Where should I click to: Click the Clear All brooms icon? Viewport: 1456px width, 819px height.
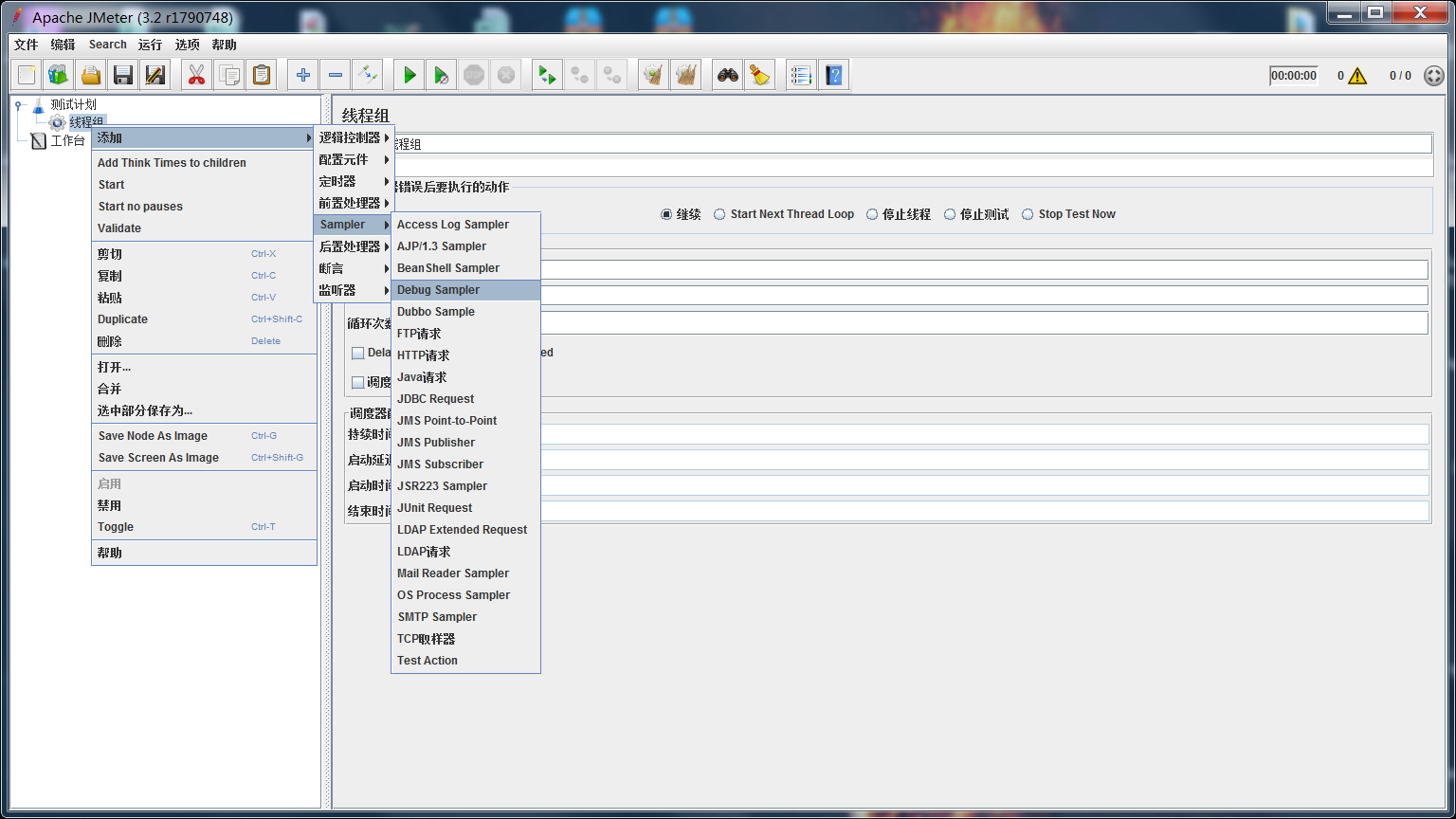pyautogui.click(x=685, y=75)
